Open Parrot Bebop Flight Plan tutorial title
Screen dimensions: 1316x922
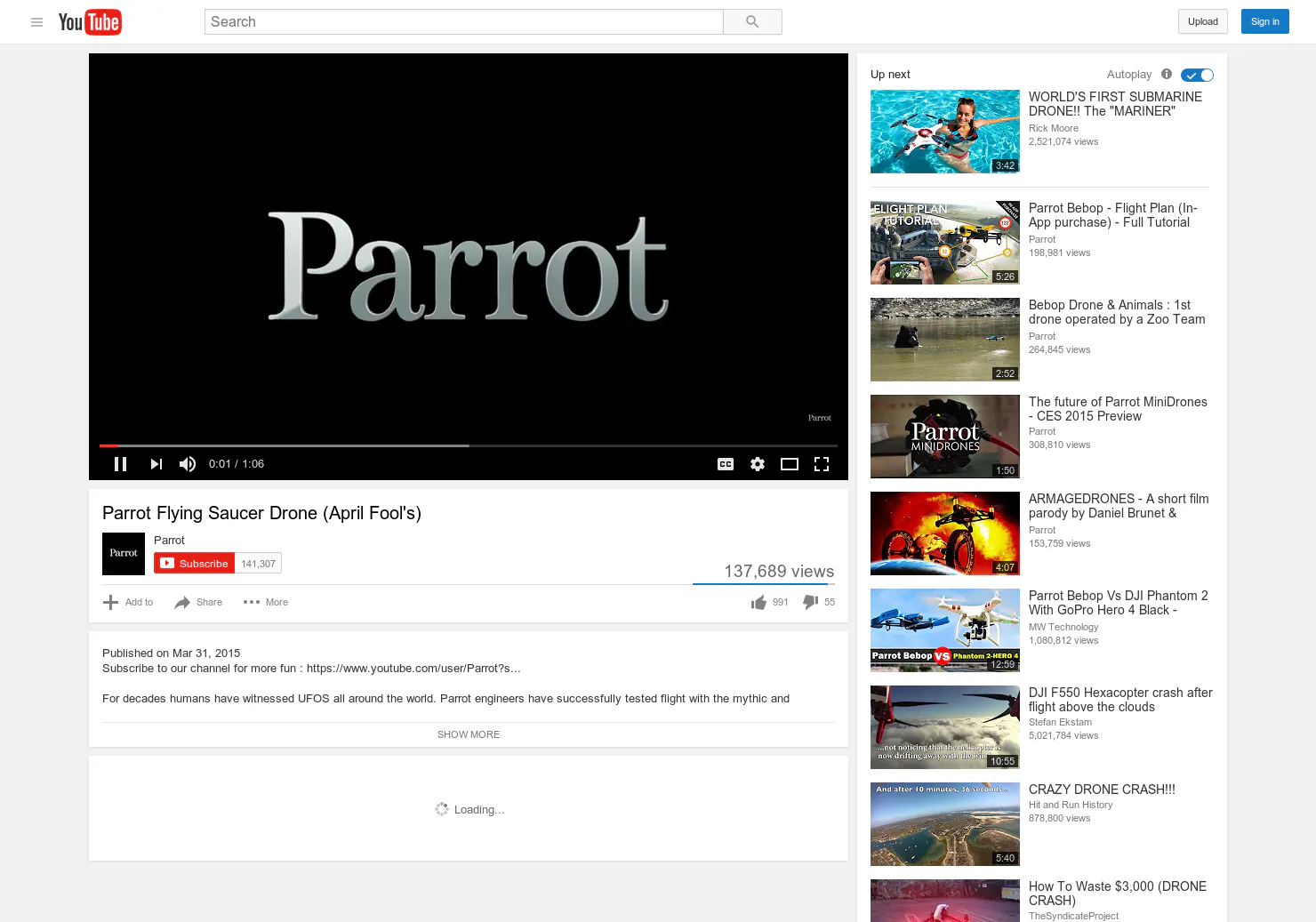(x=1113, y=215)
